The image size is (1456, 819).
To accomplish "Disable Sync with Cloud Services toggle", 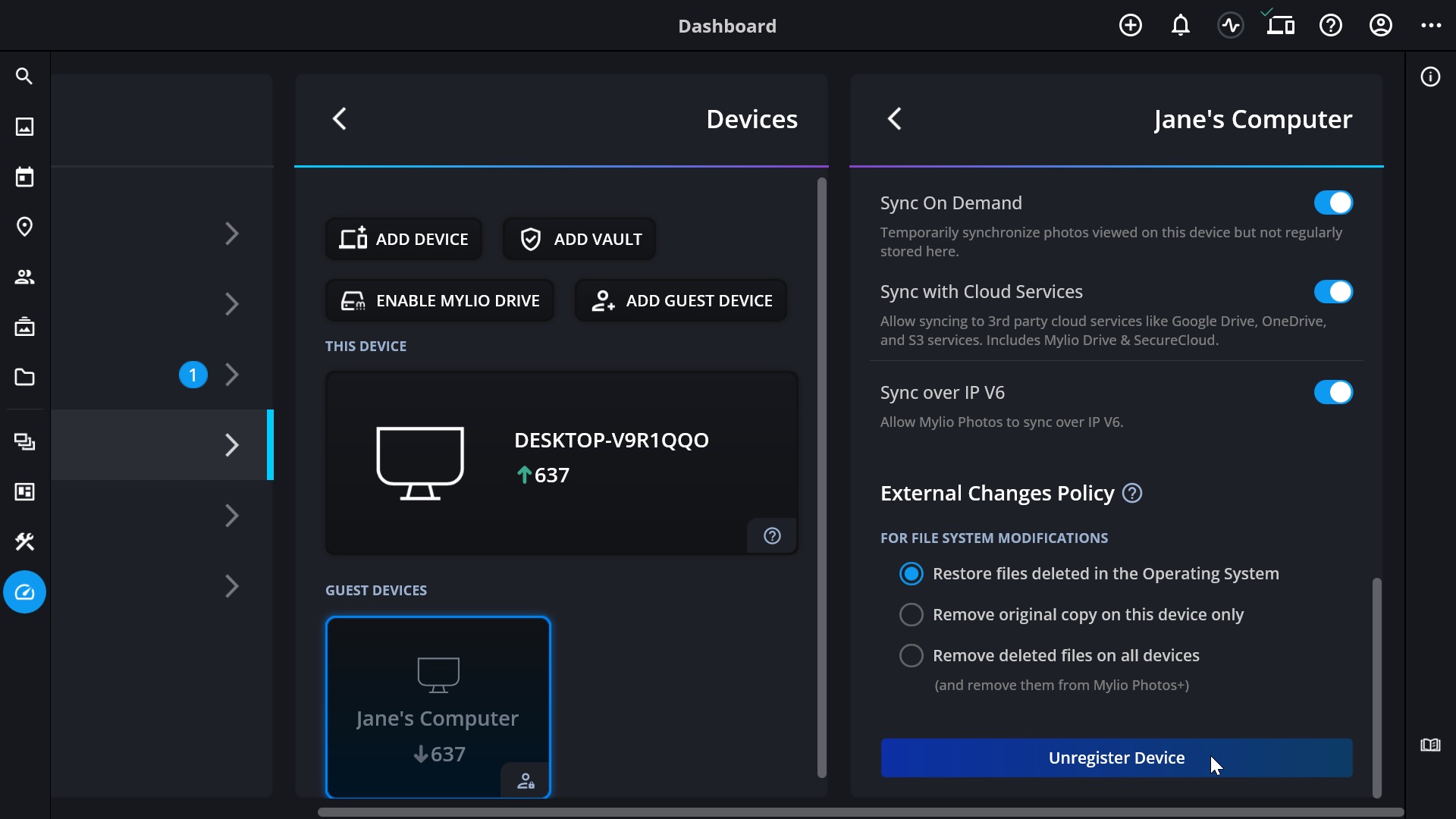I will pos(1333,292).
